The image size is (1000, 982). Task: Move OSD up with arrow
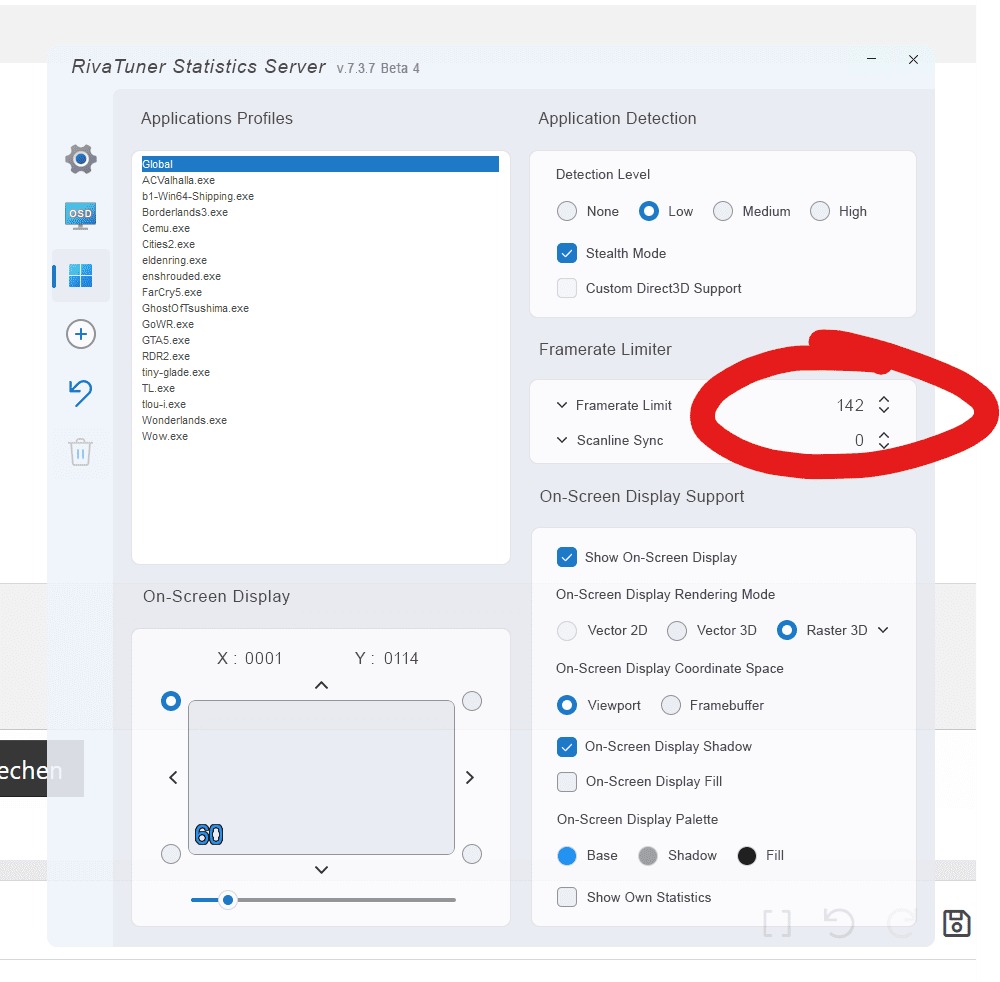pos(321,685)
